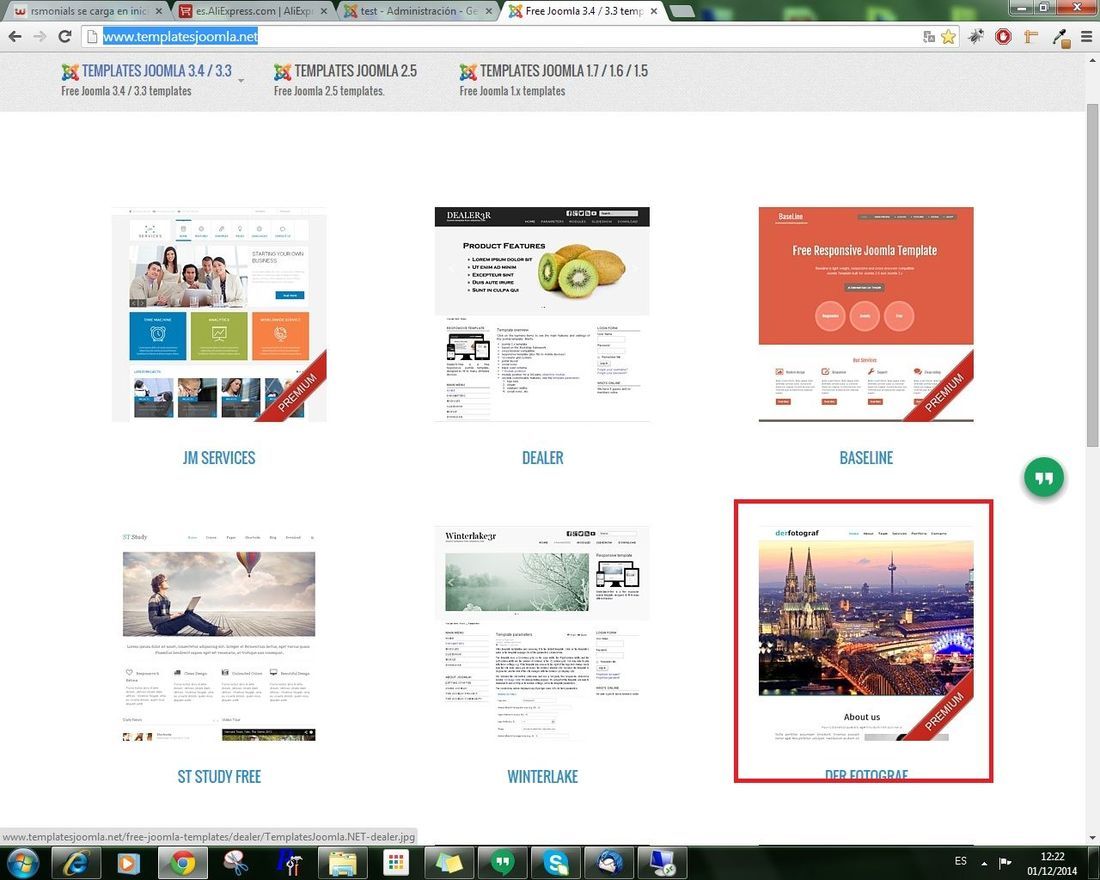Open the DEALER template link

tap(542, 458)
